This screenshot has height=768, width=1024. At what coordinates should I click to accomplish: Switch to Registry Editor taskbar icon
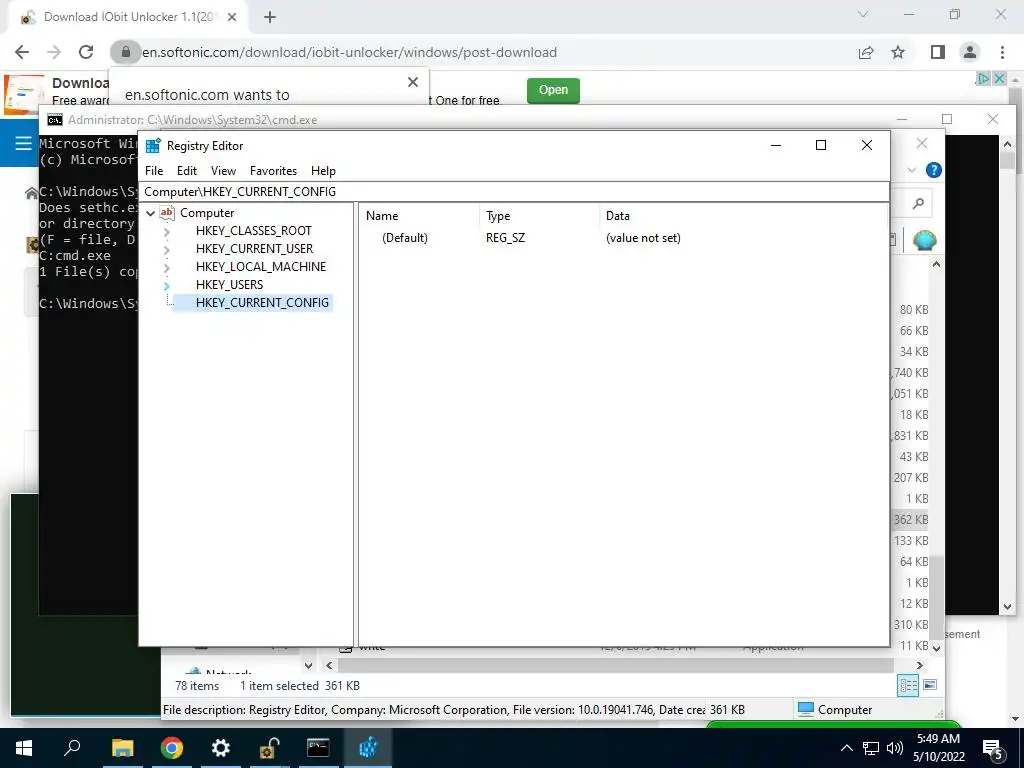pos(368,748)
